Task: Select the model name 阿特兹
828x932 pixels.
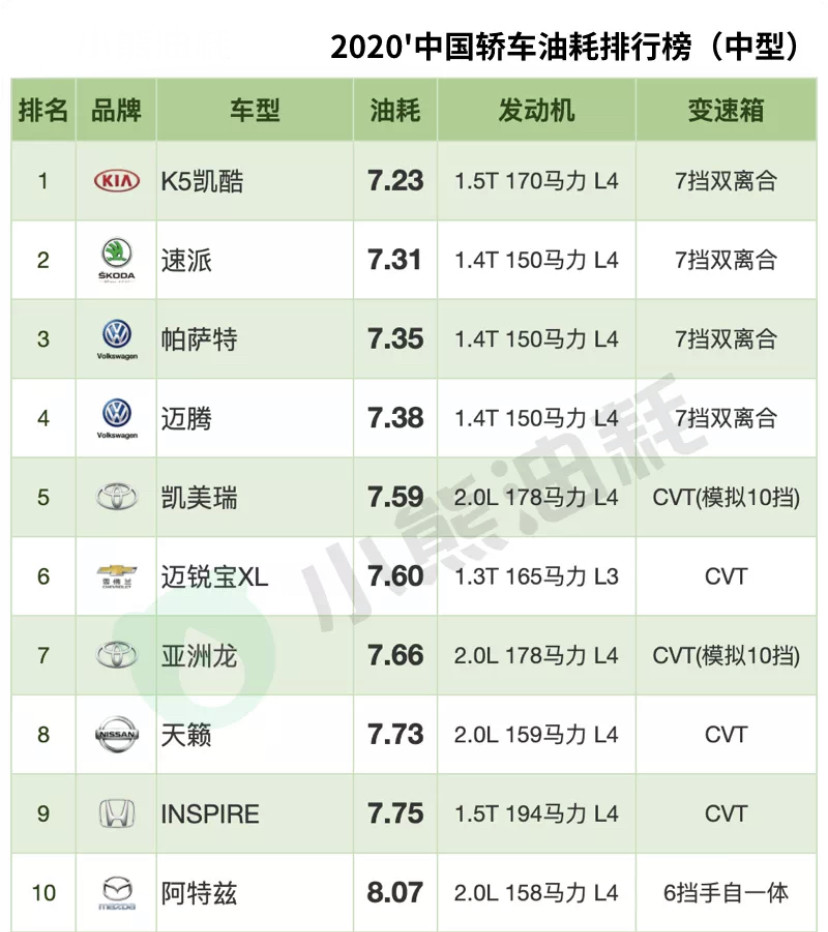Action: point(199,893)
